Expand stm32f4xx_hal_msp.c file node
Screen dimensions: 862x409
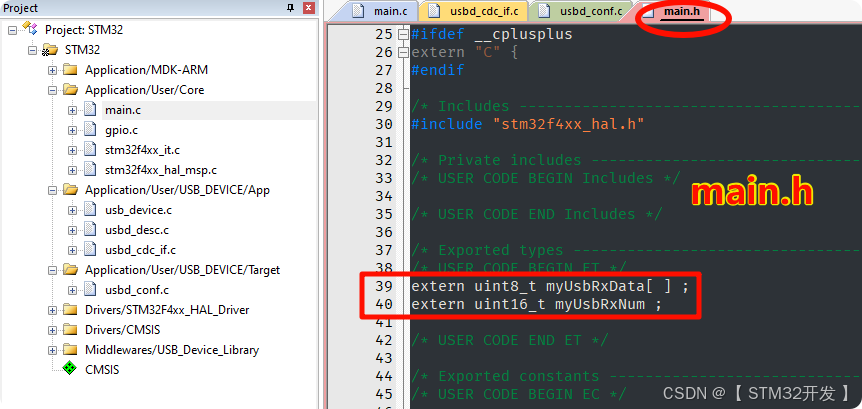pos(72,170)
